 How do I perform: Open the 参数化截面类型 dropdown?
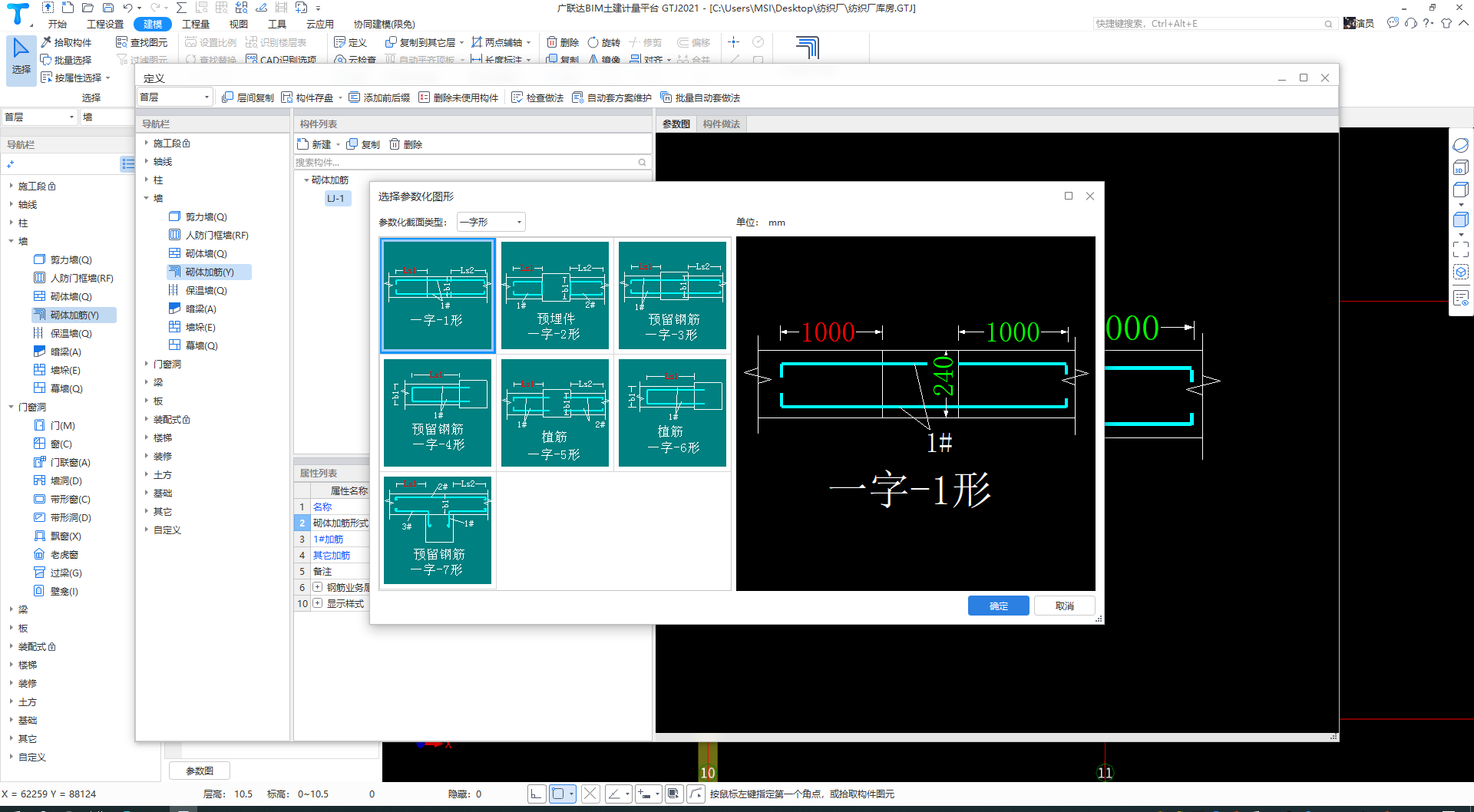point(491,222)
